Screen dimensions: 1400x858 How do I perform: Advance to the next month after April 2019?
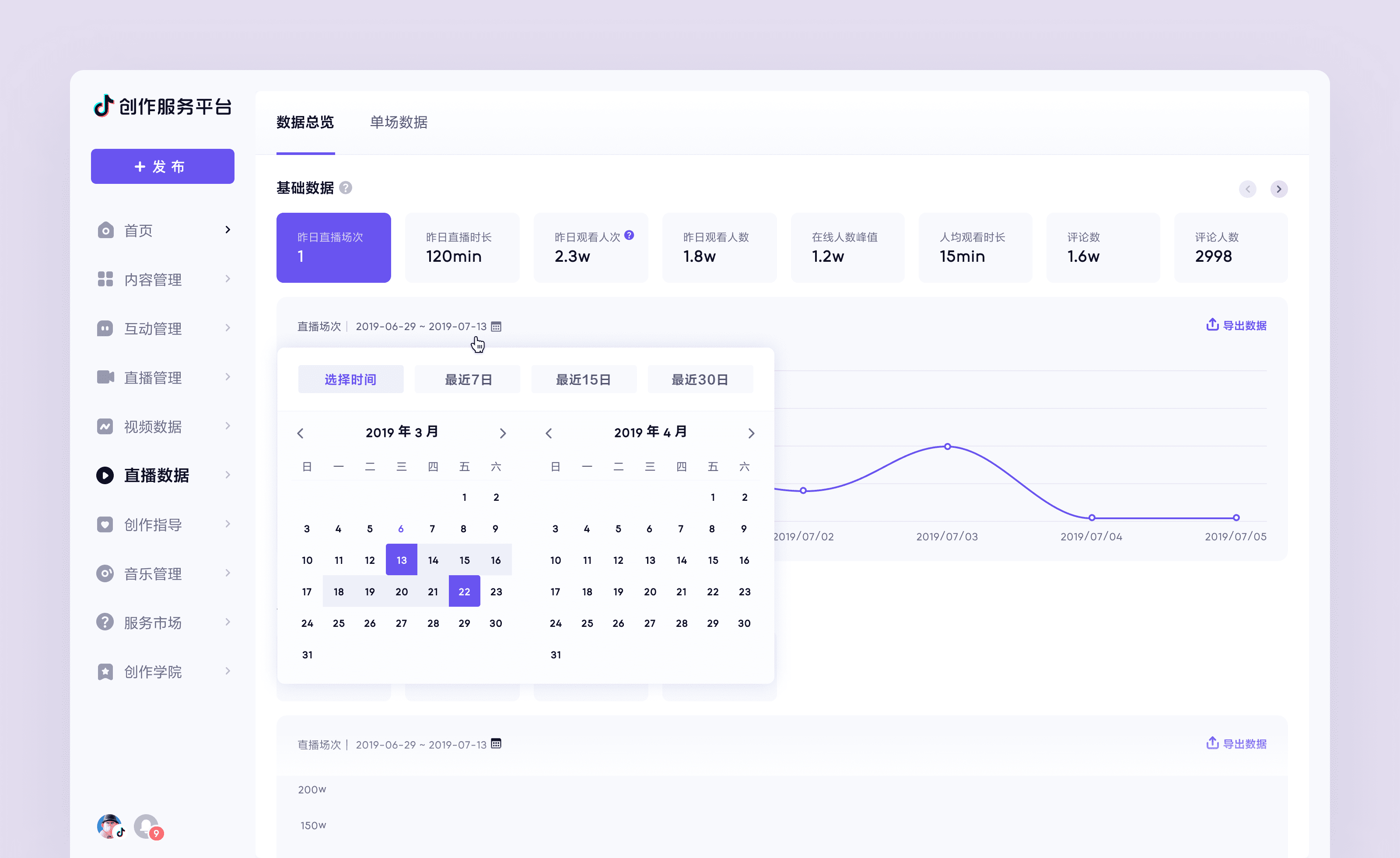click(751, 433)
